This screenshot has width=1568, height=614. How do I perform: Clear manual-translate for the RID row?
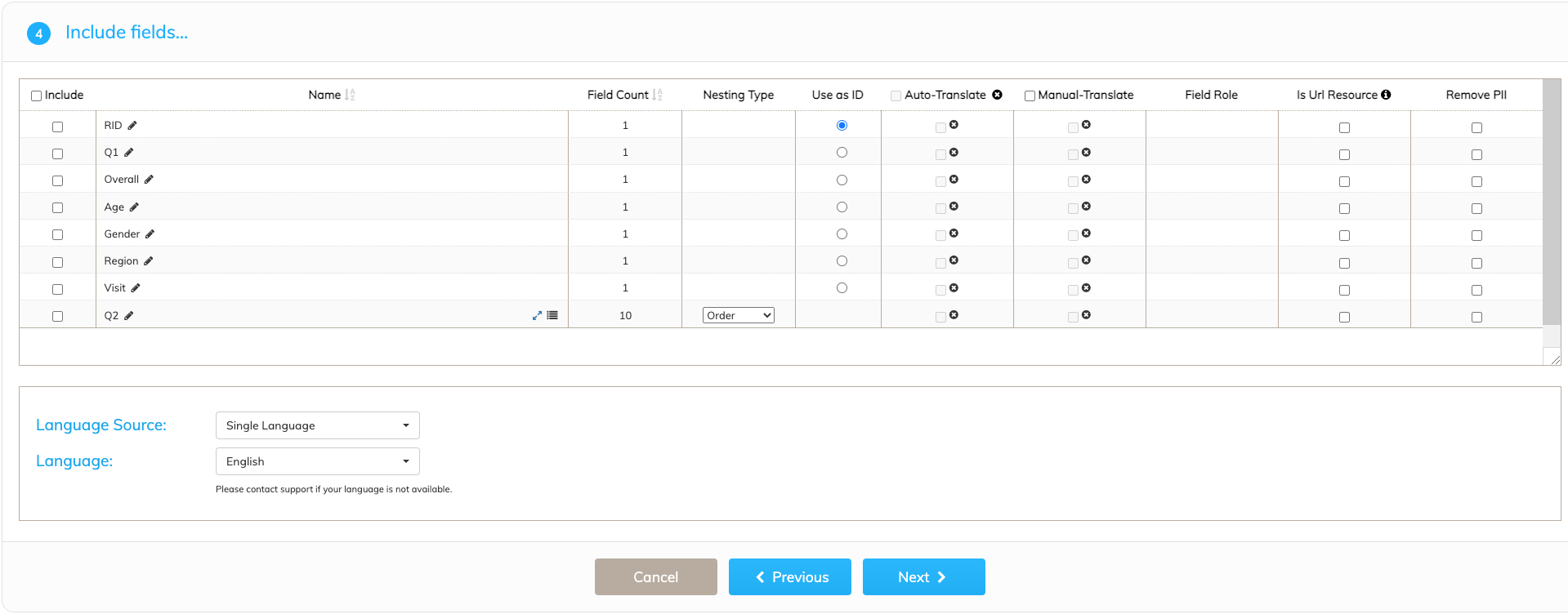(1086, 125)
